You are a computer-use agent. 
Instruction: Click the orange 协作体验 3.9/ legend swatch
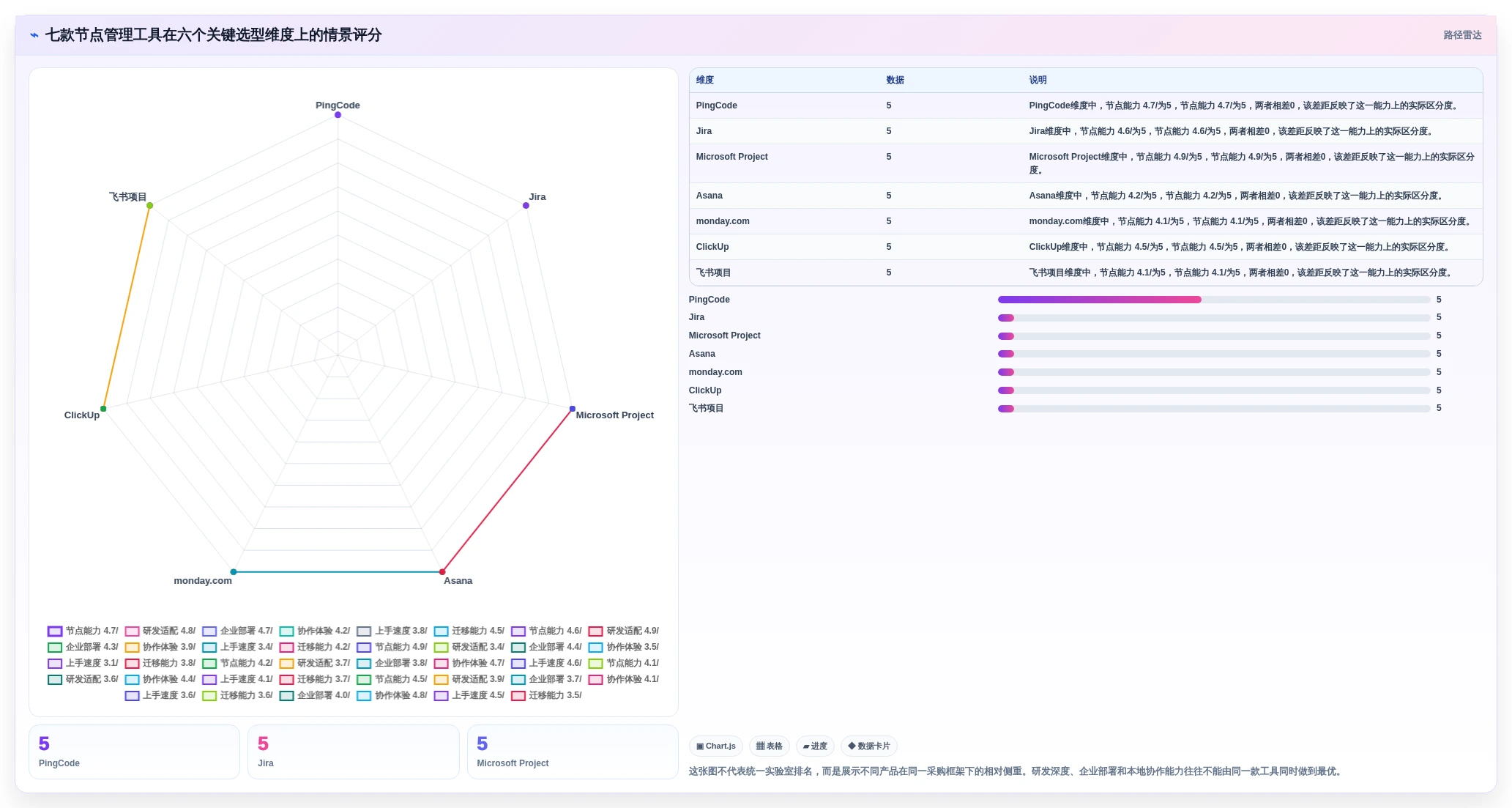[132, 648]
